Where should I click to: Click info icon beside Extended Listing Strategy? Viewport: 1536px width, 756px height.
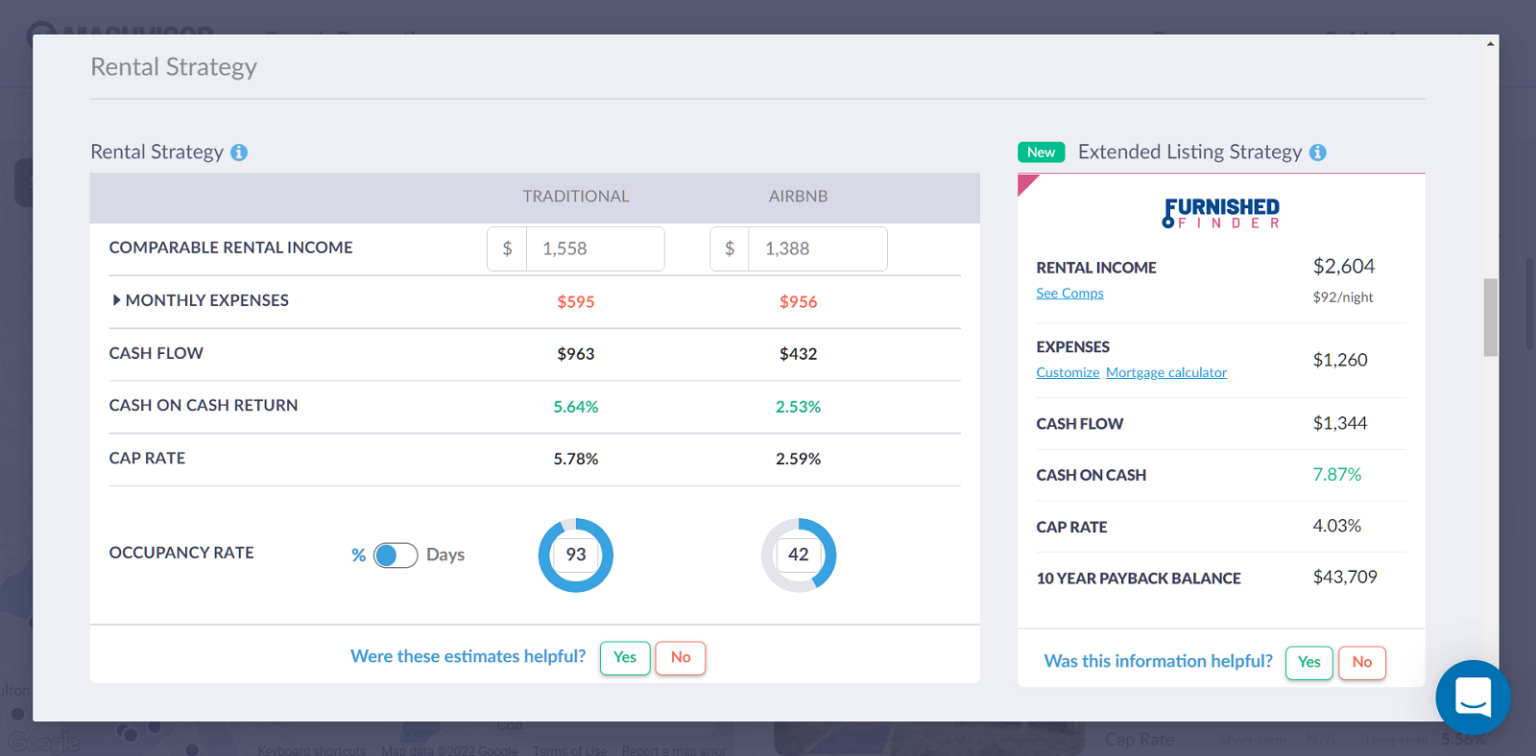point(1317,153)
